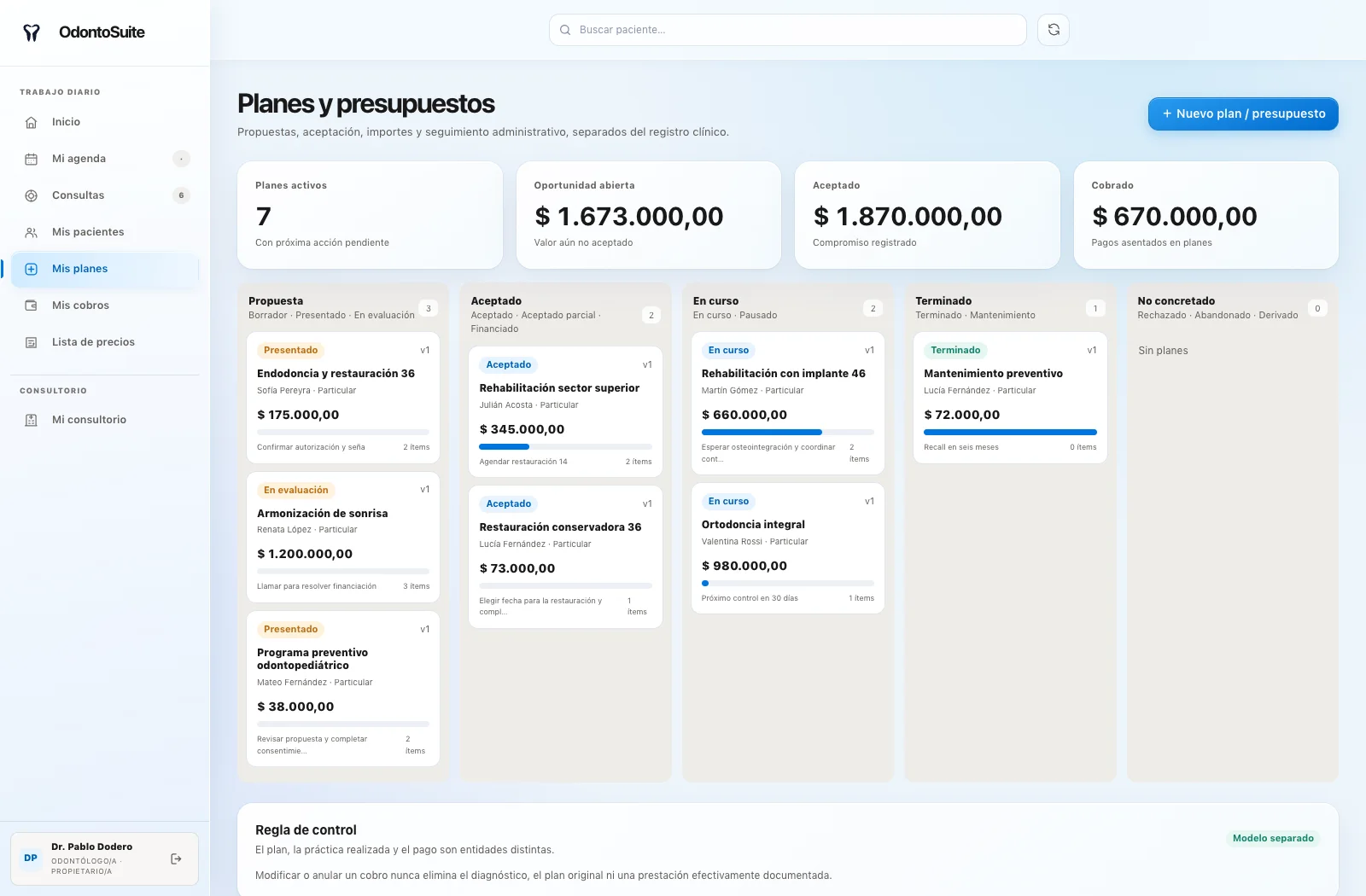Viewport: 1366px width, 896px height.
Task: Click the magnifier icon in search bar
Action: pyautogui.click(x=565, y=30)
